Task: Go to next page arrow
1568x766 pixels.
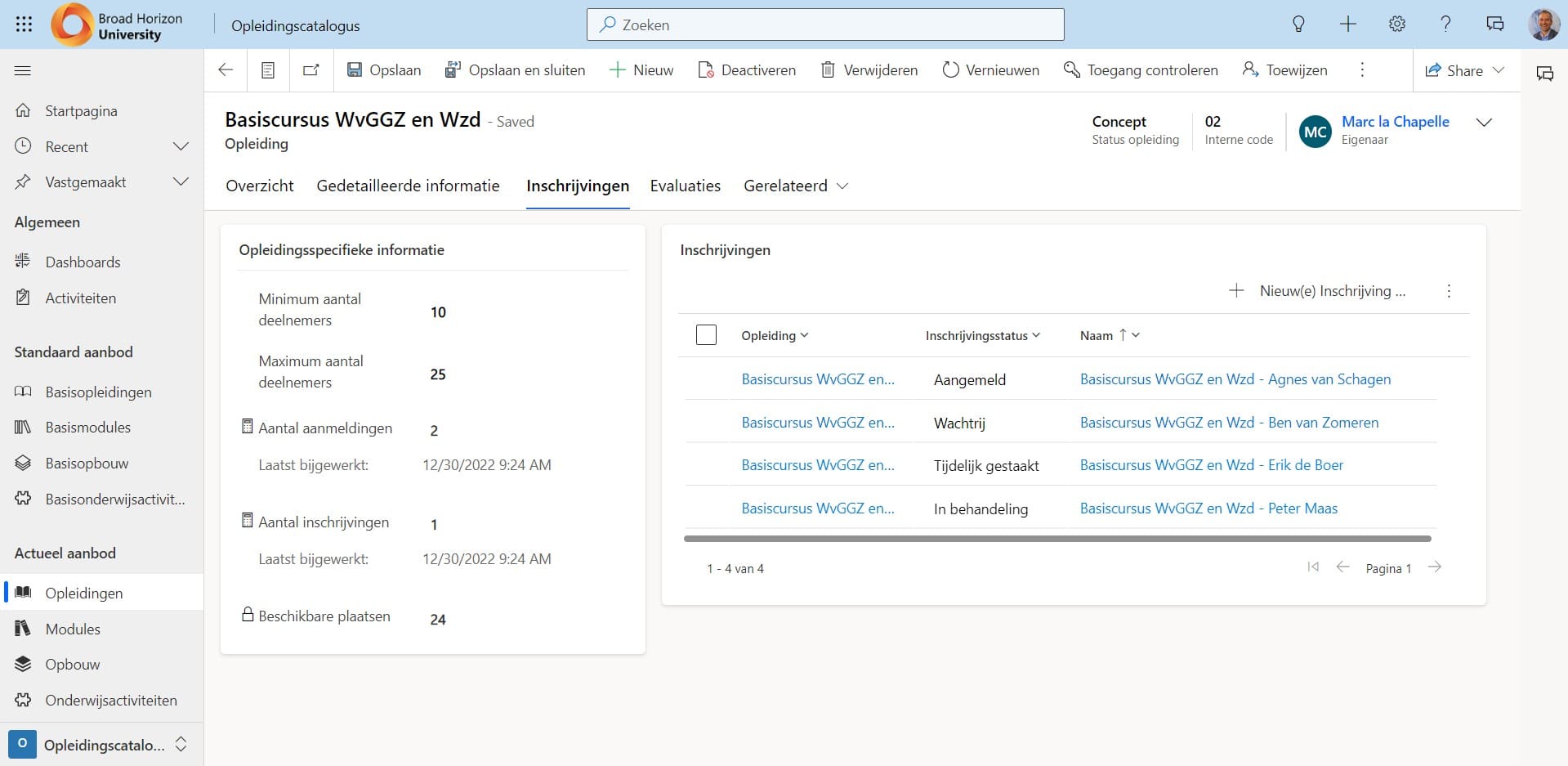Action: click(1435, 567)
